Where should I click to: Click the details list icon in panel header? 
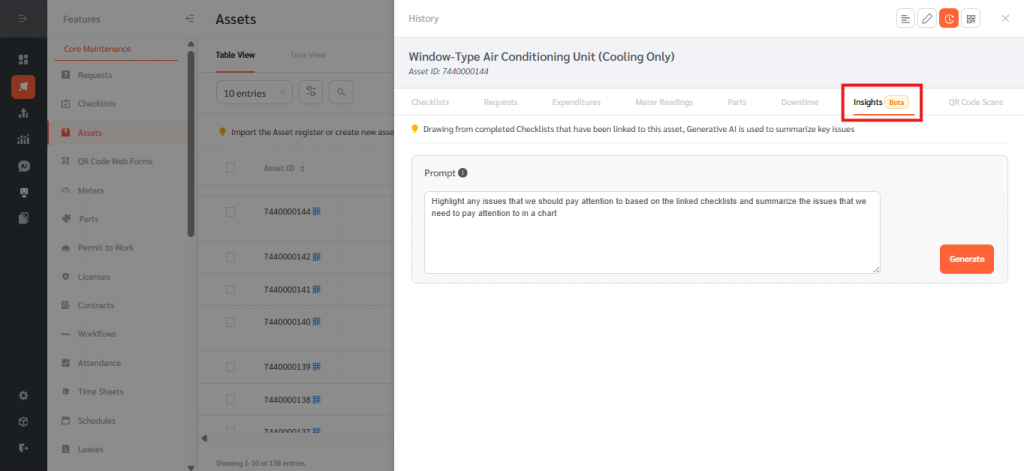905,19
